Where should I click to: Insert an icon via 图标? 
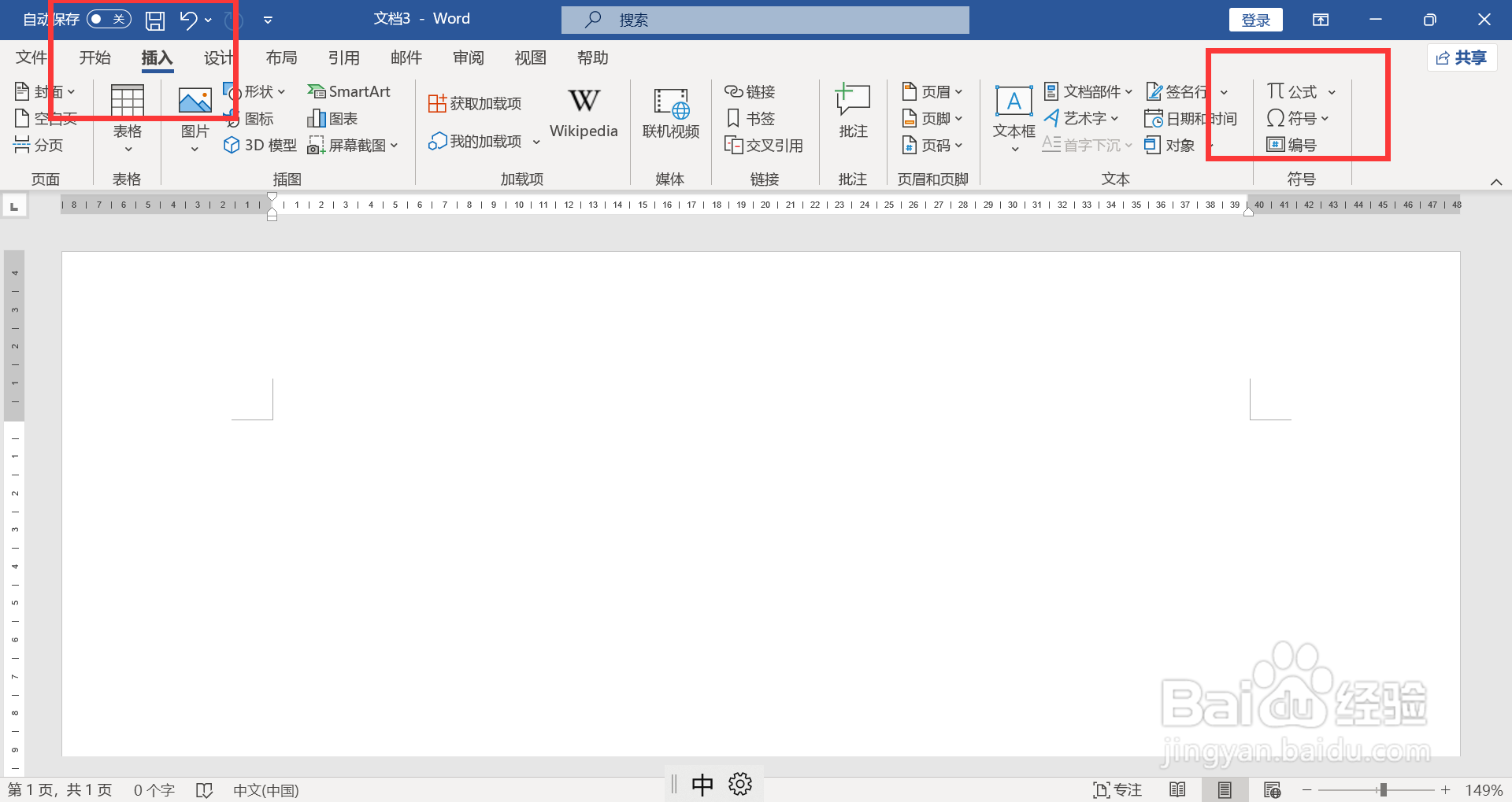pos(250,118)
